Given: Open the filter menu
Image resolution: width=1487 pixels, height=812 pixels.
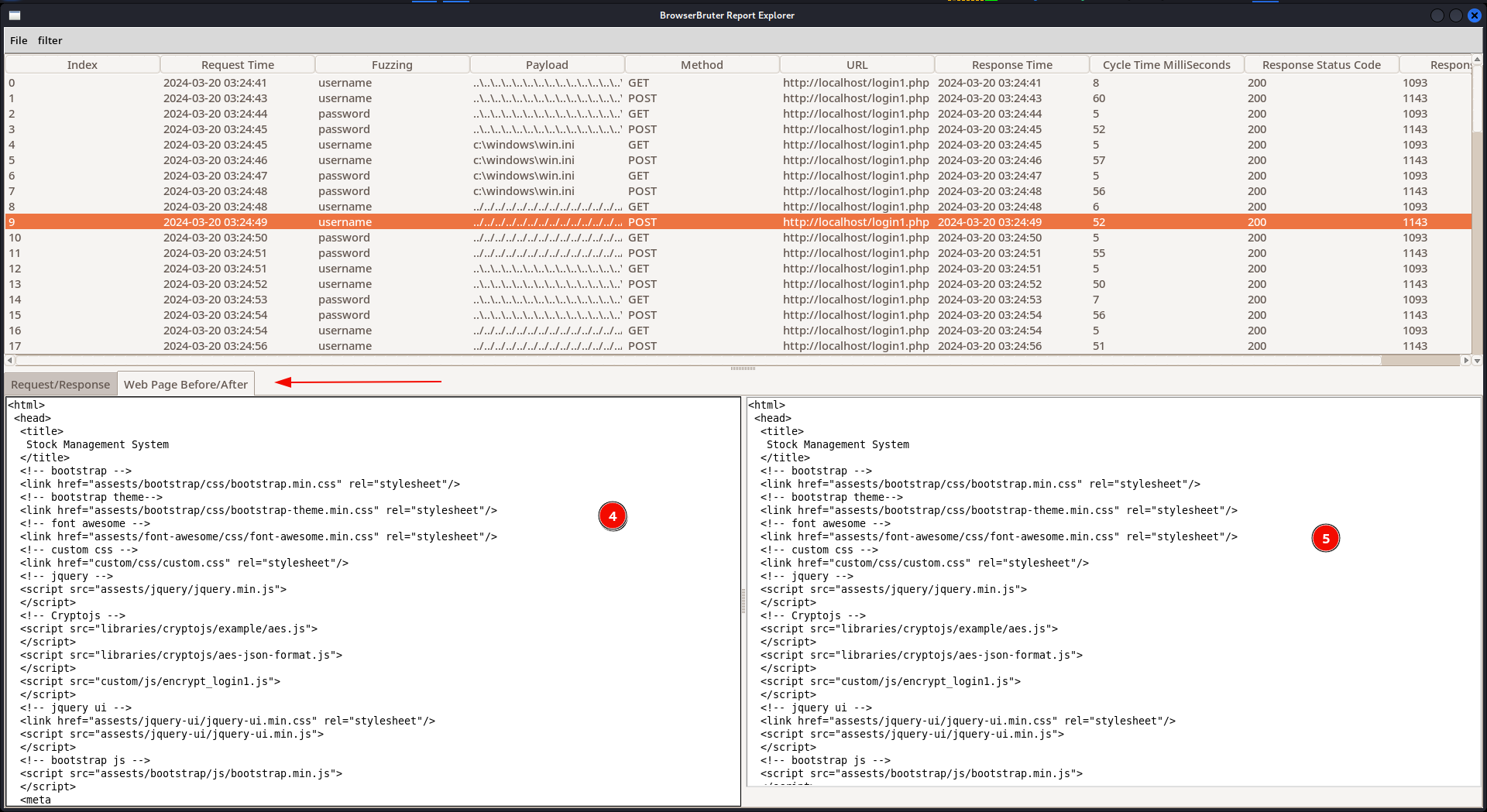Looking at the screenshot, I should pos(50,40).
